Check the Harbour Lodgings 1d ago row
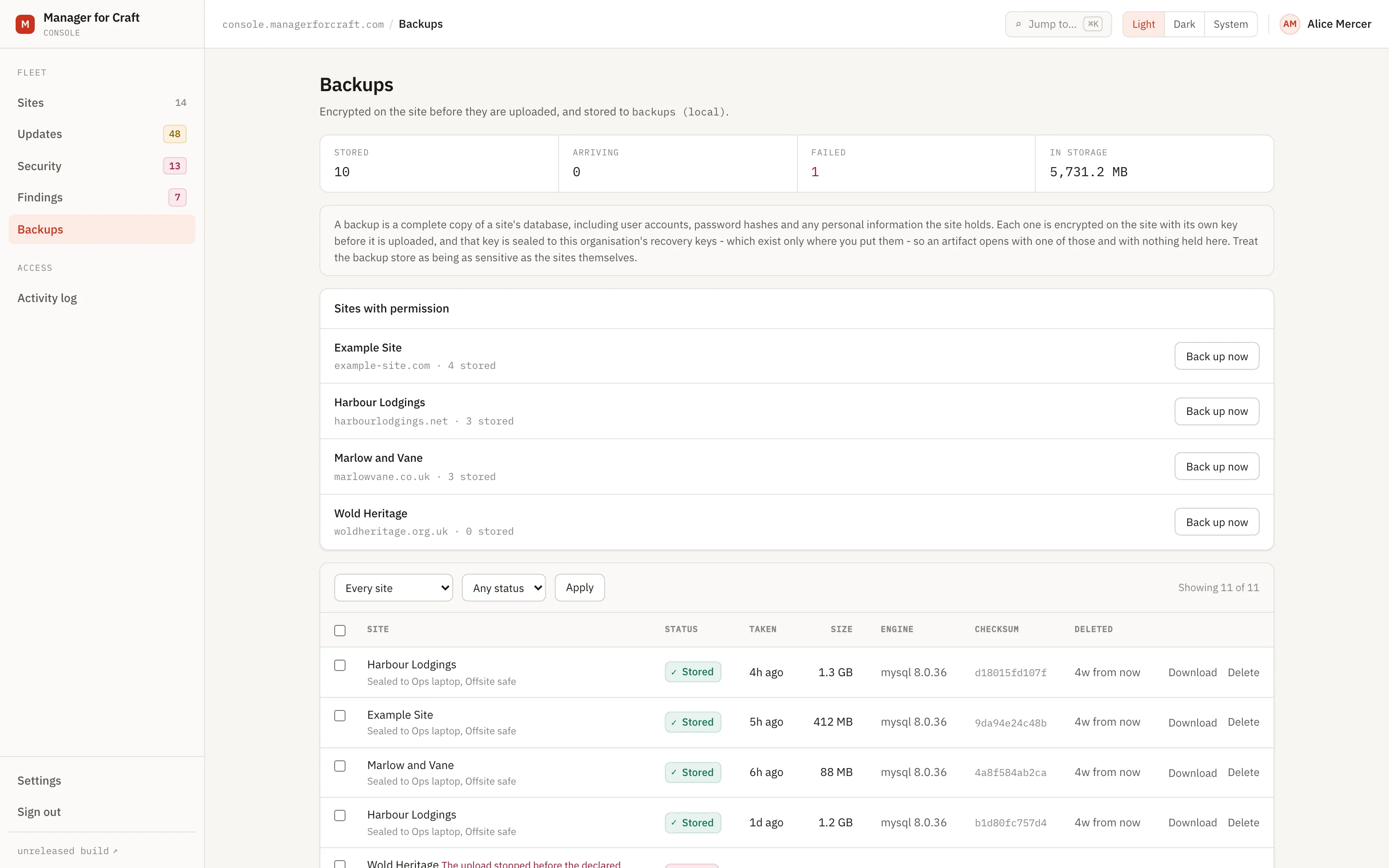Screen dimensions: 1389x868 tap(340, 816)
